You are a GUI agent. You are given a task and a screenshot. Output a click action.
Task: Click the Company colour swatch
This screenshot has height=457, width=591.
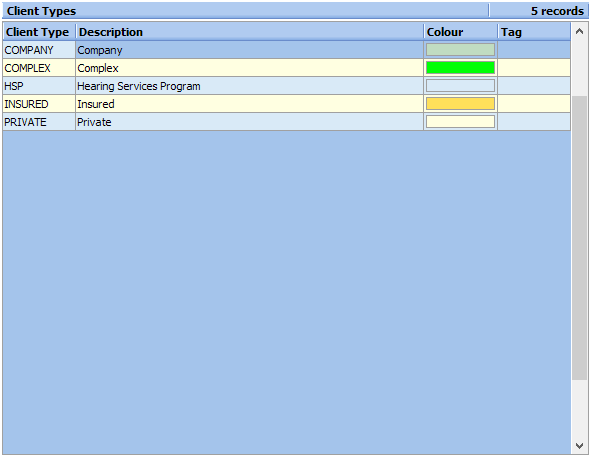click(460, 50)
